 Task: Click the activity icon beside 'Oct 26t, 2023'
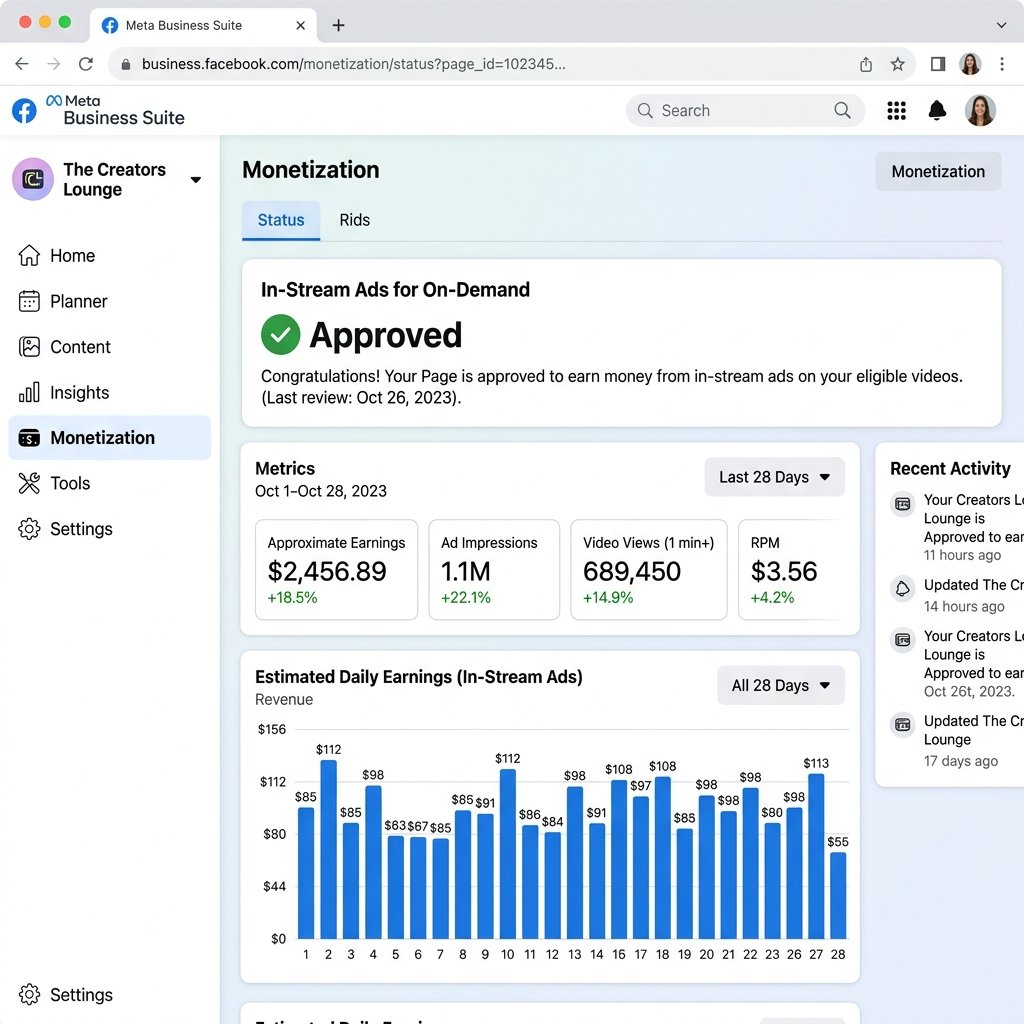(902, 640)
